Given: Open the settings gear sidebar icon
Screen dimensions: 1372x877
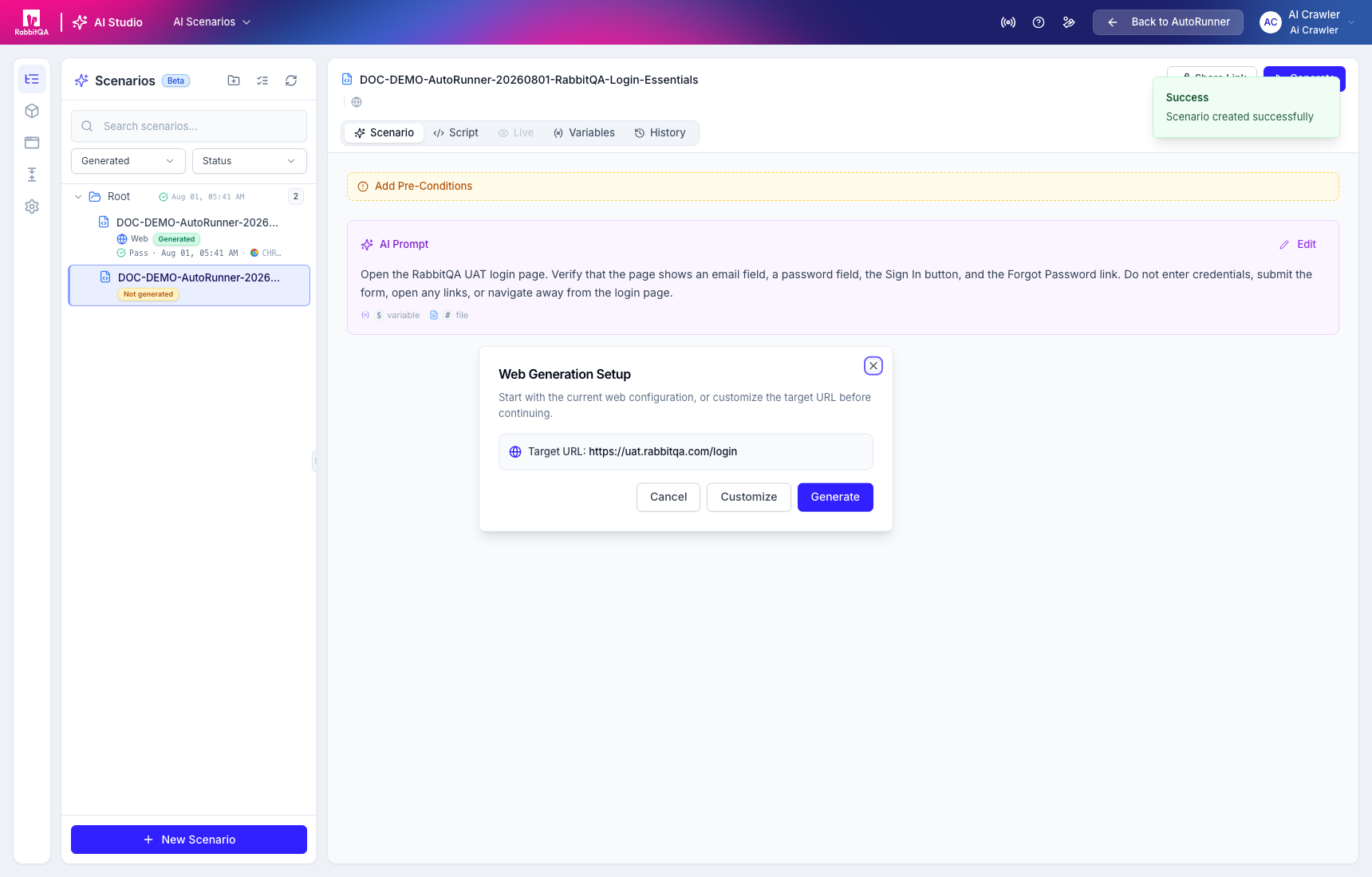Looking at the screenshot, I should (32, 206).
